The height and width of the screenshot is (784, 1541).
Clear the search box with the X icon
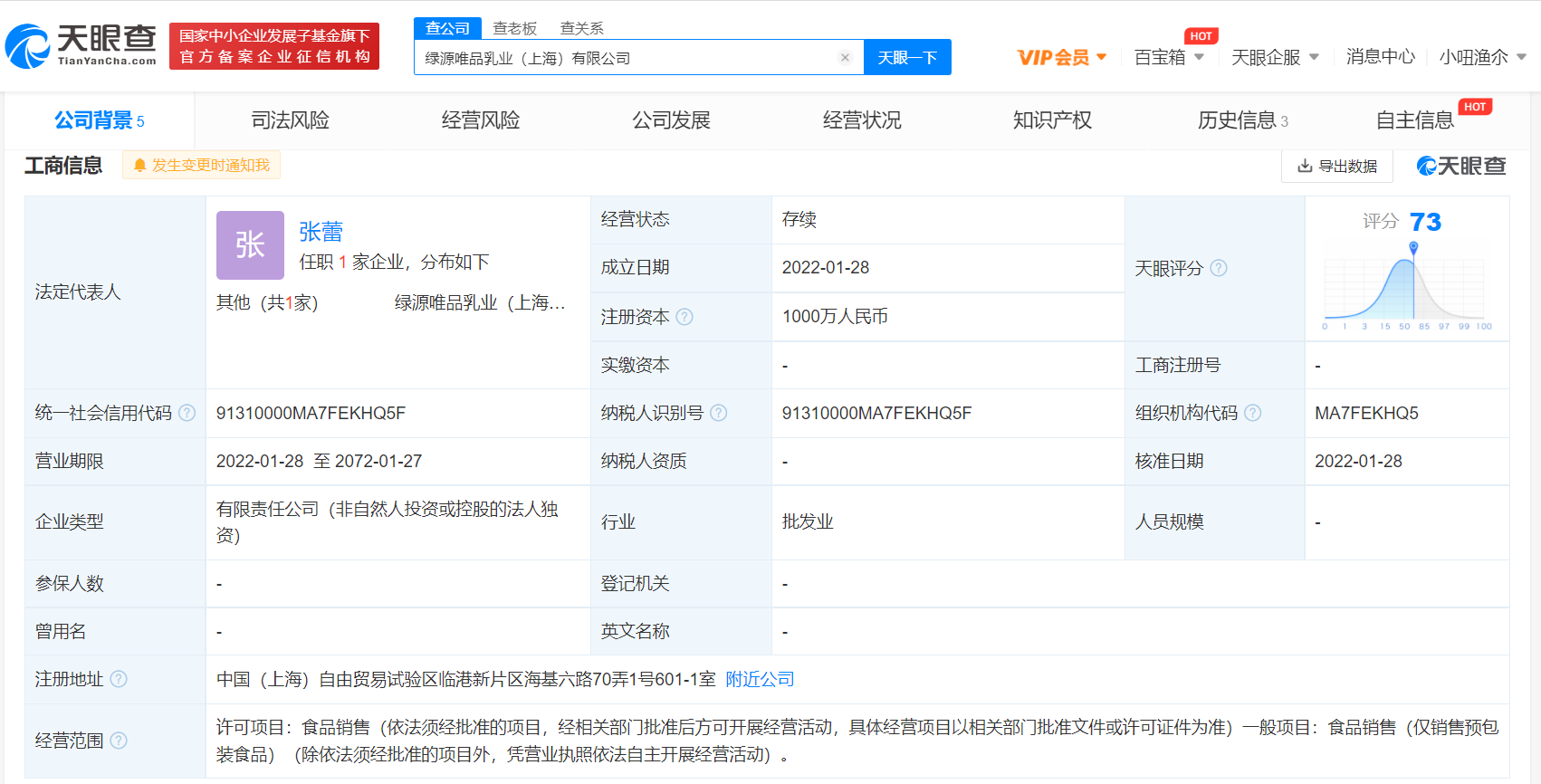click(845, 57)
